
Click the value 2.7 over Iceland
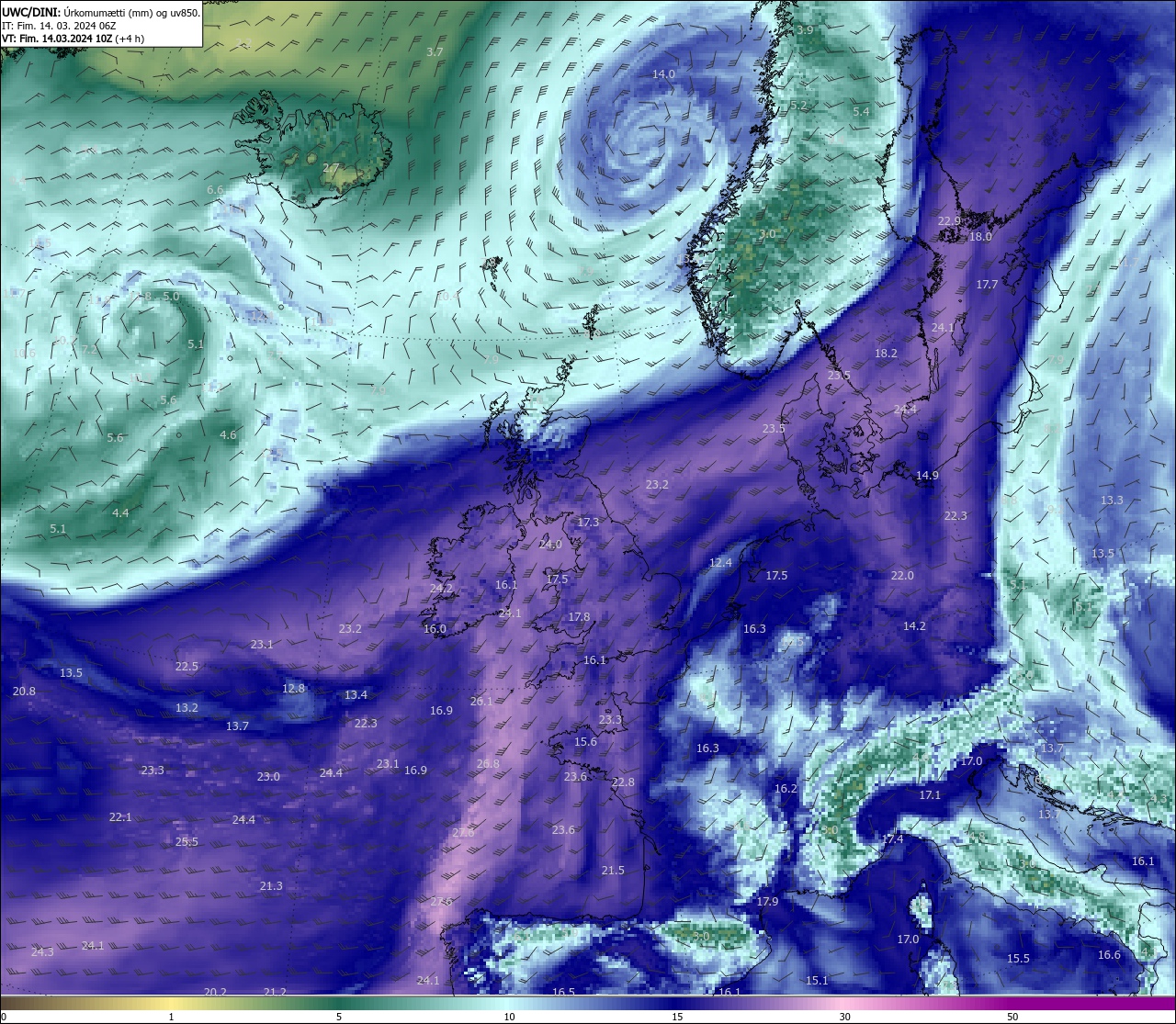(331, 167)
